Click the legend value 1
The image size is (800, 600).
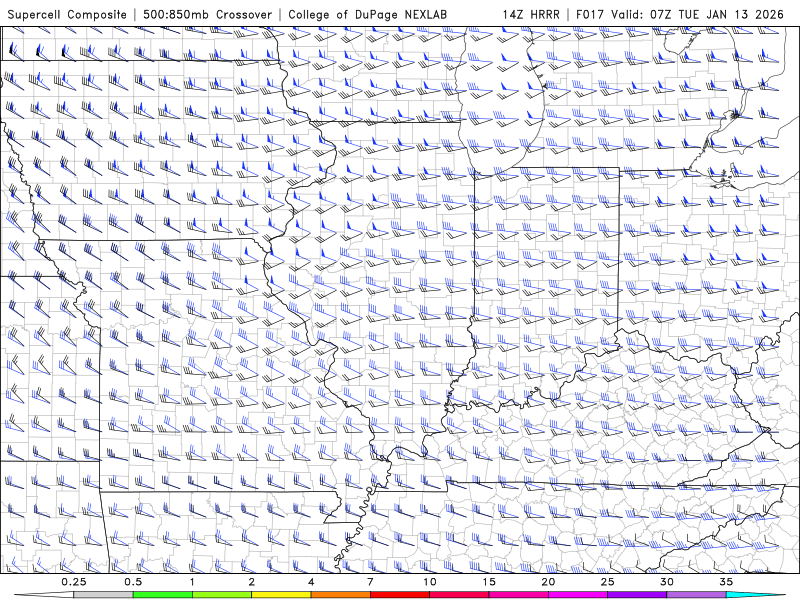pos(192,582)
